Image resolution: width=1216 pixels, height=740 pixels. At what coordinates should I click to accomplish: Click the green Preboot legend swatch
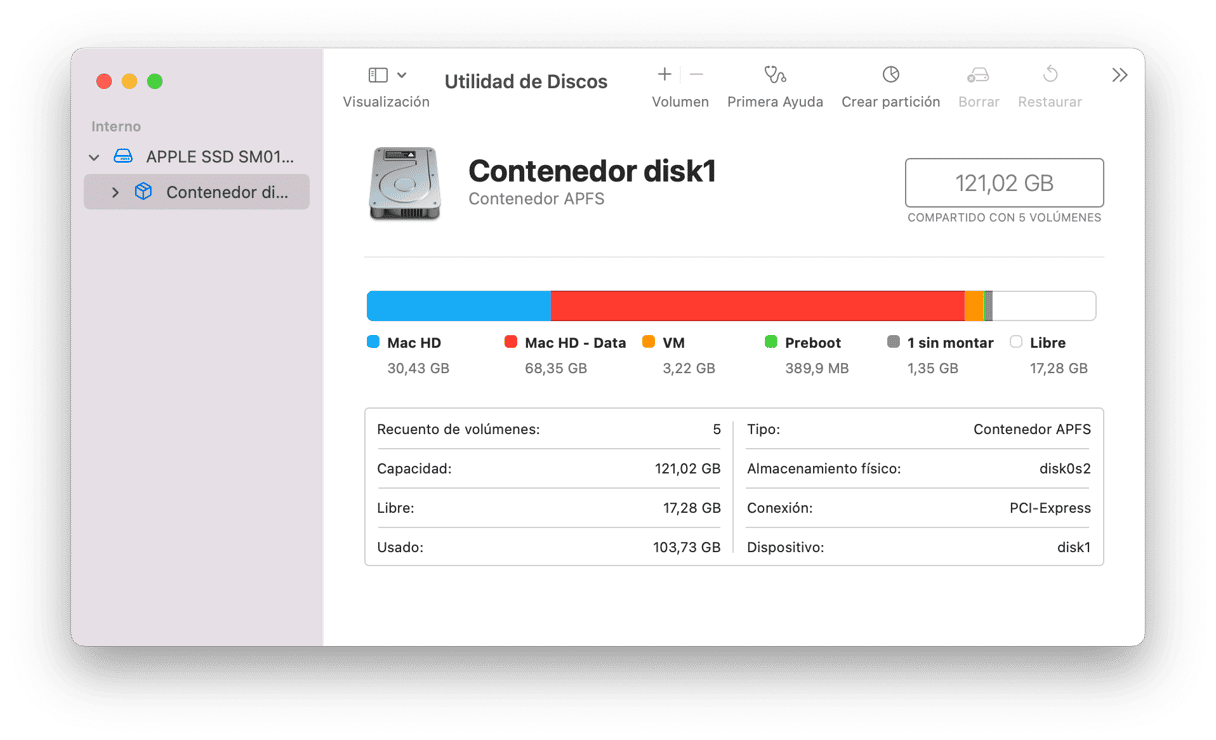click(771, 342)
